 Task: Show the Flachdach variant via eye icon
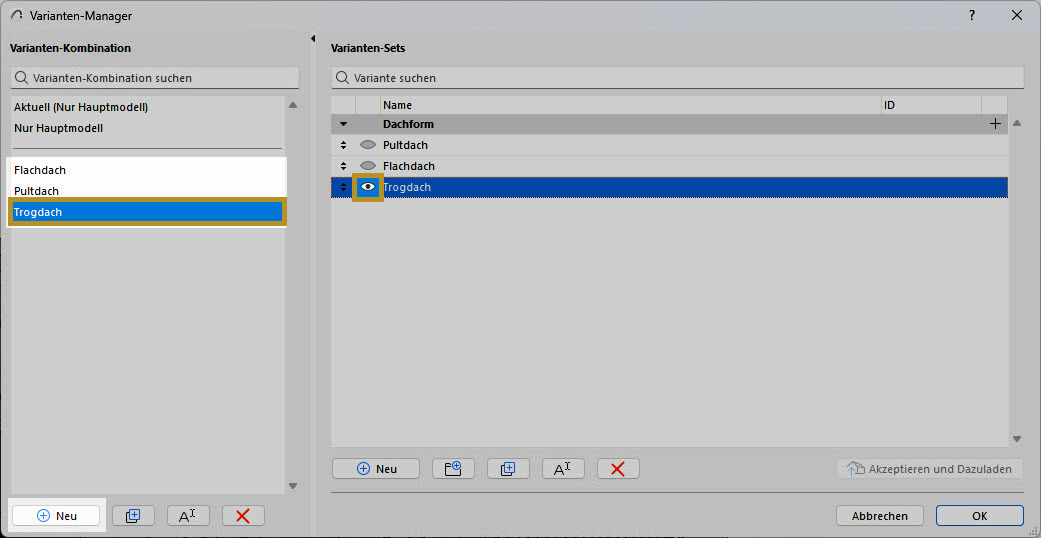click(x=367, y=166)
